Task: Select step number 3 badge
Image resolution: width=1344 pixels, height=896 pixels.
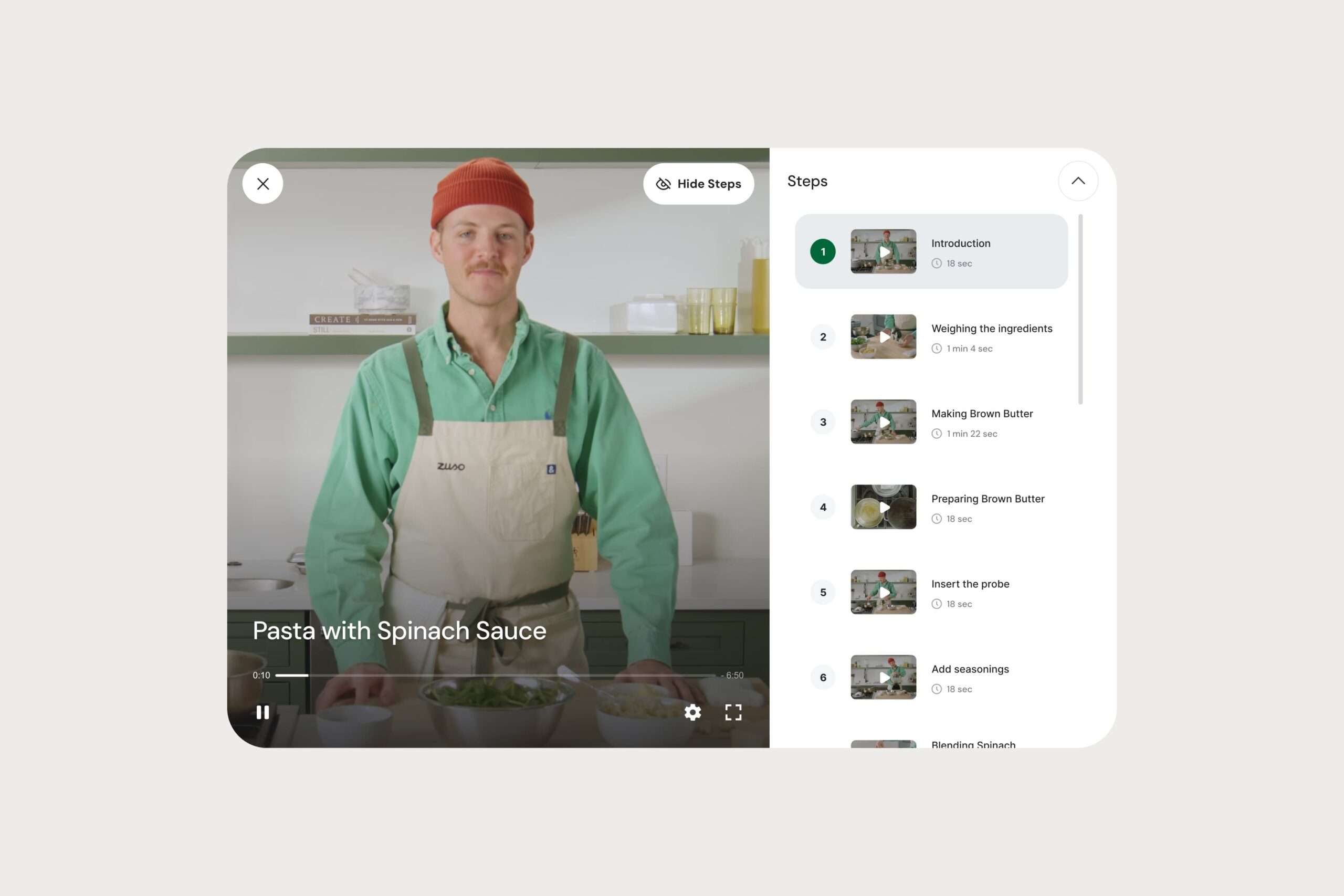Action: 823,421
